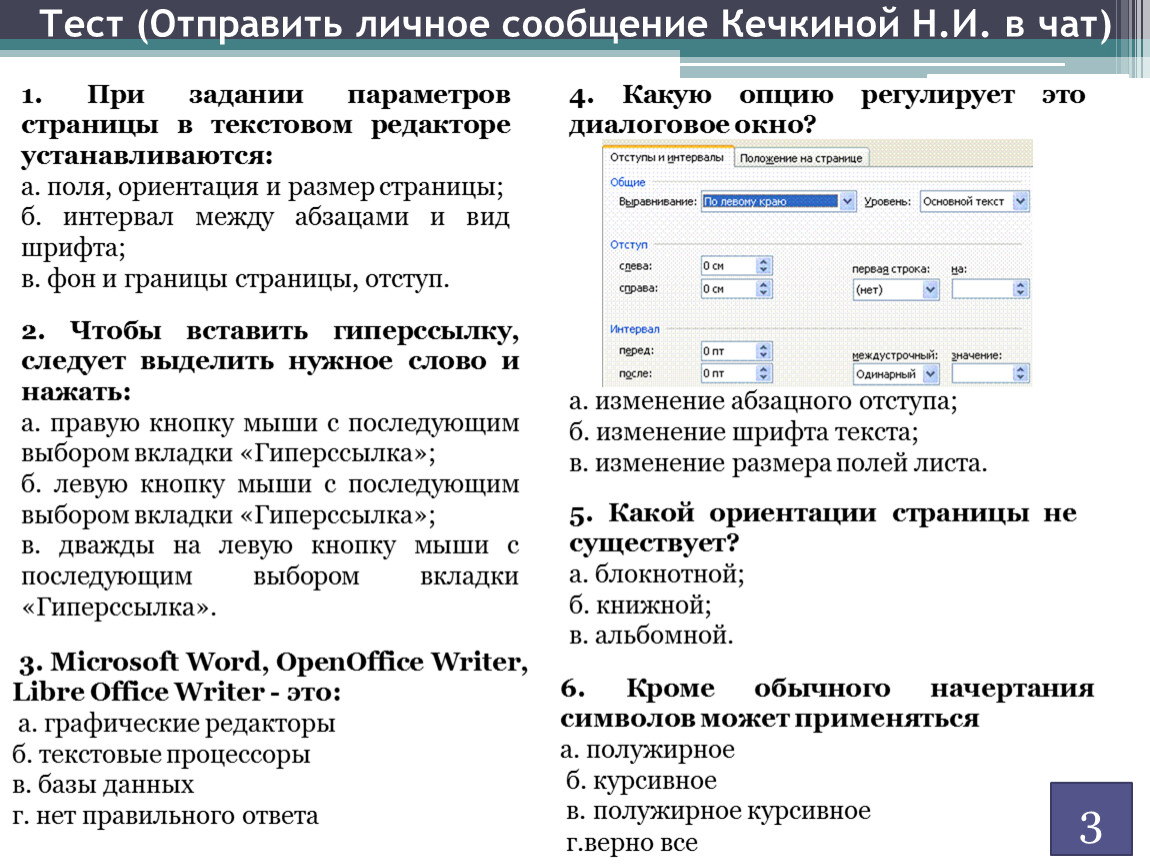Click answer «а. изменение абзацного отступа»
This screenshot has width=1150, height=864.
click(763, 401)
